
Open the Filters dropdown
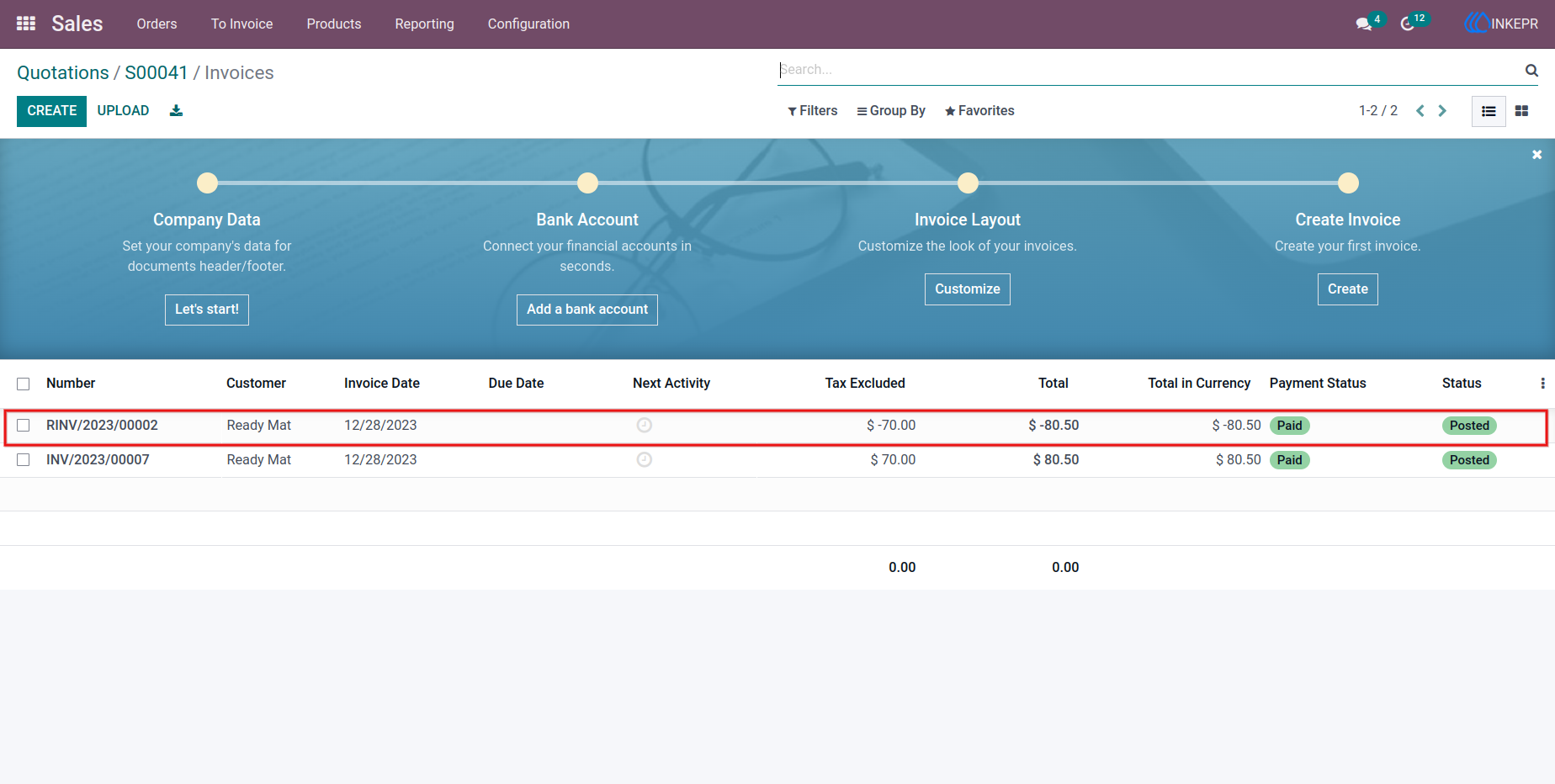tap(812, 111)
